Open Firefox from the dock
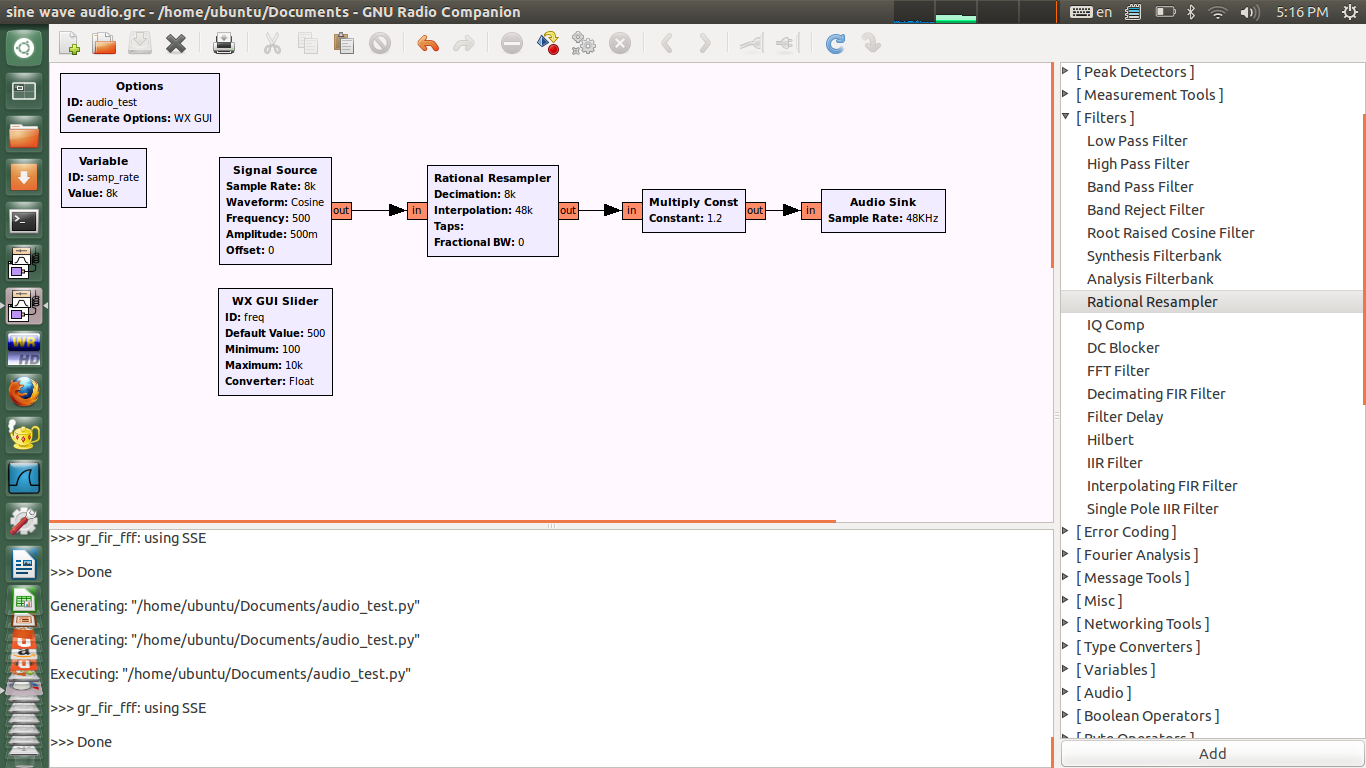Viewport: 1366px width, 768px height. click(x=24, y=391)
